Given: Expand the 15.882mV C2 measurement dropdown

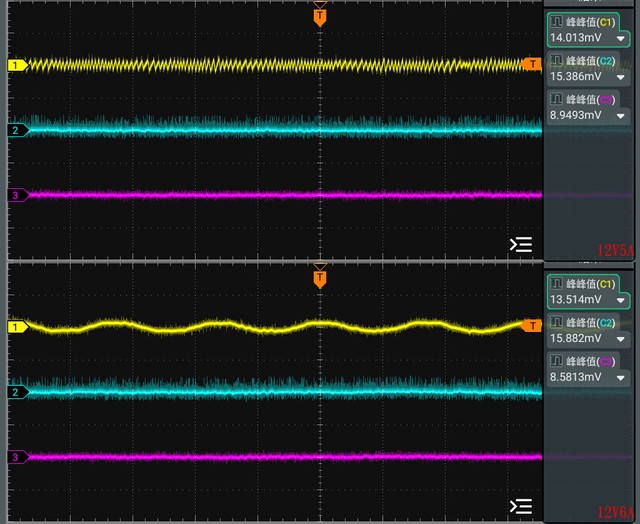Looking at the screenshot, I should point(621,339).
